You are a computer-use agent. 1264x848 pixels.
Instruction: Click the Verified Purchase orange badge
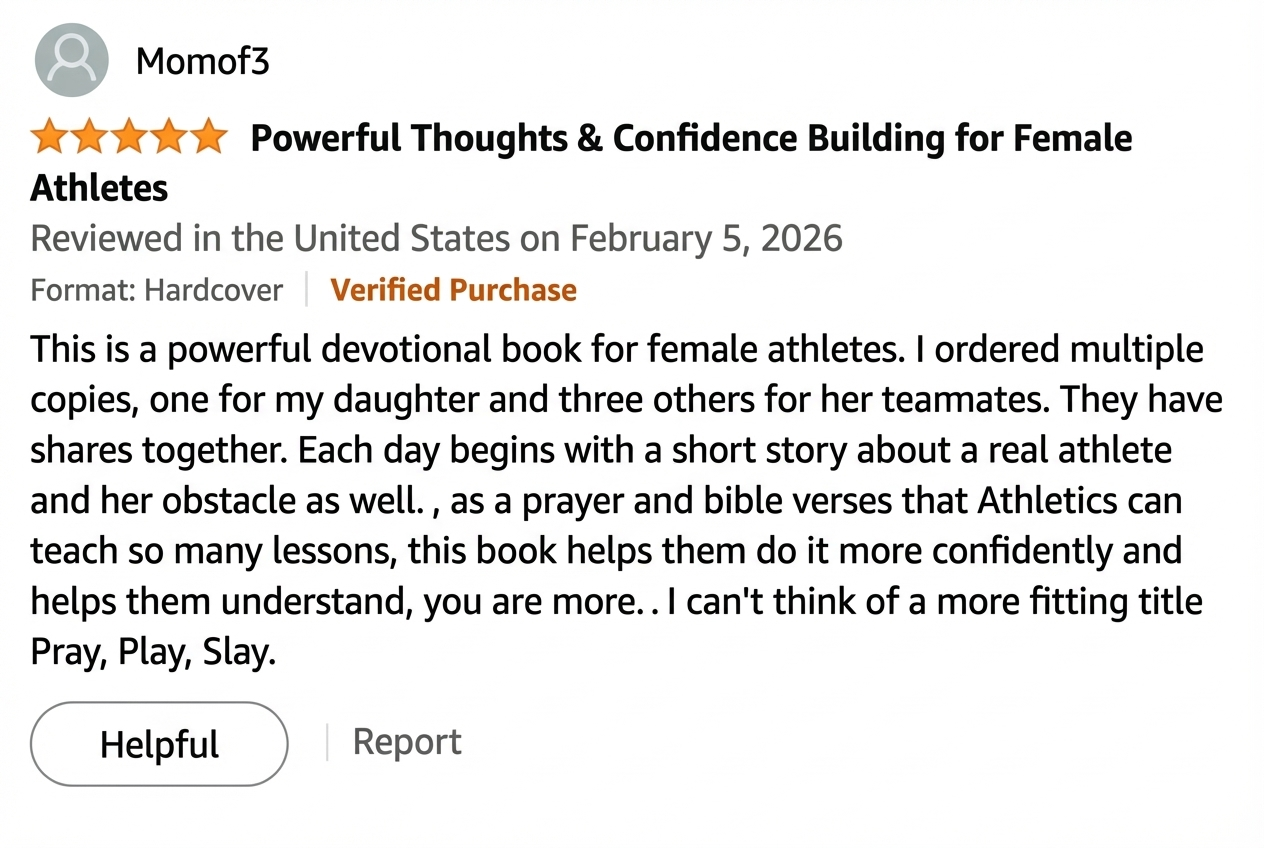[x=453, y=290]
